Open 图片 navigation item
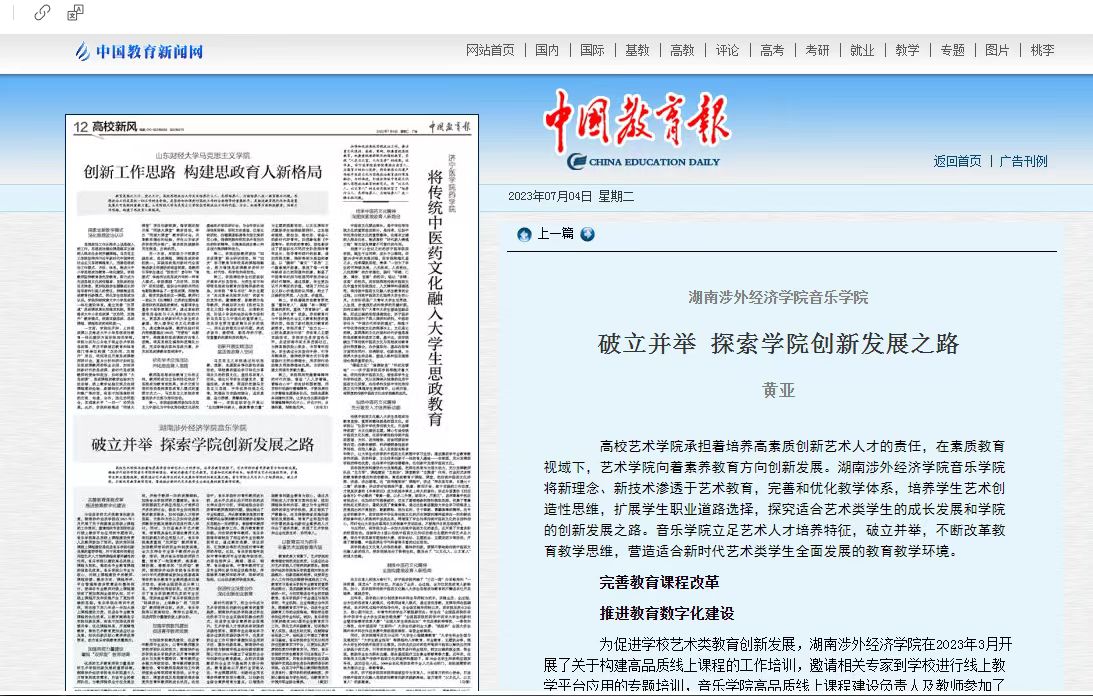Image resolution: width=1093 pixels, height=696 pixels. point(998,50)
